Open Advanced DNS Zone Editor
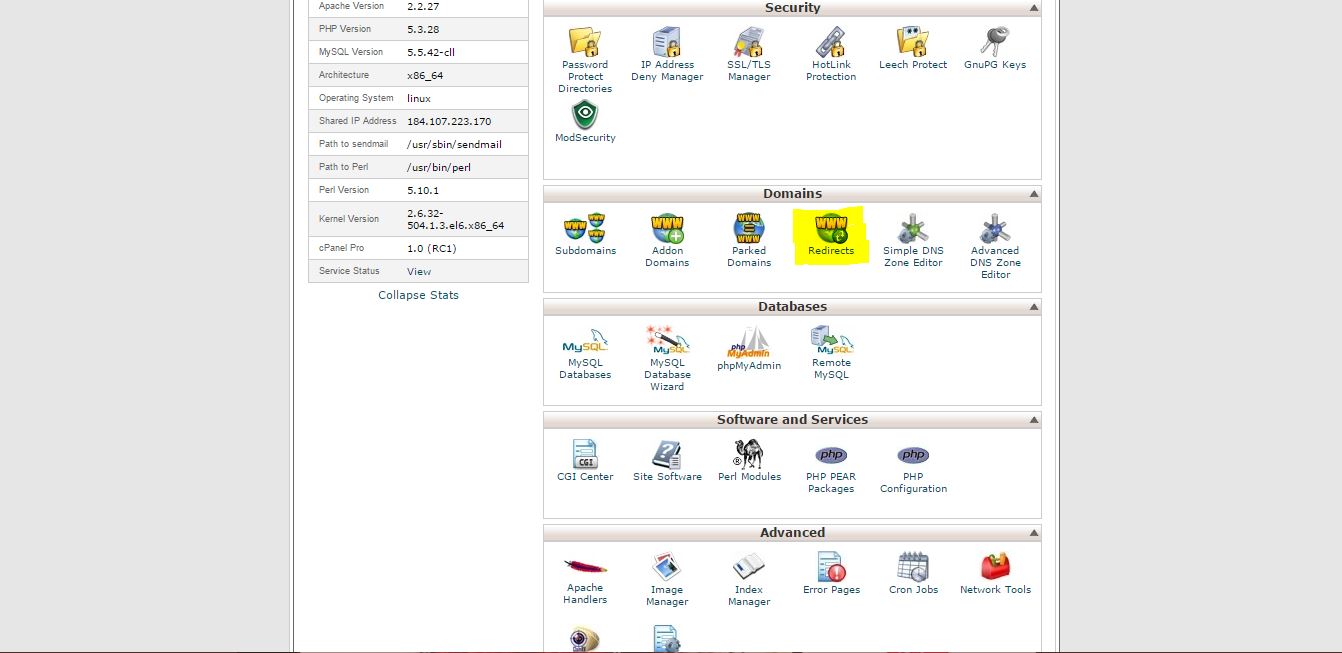 click(x=995, y=246)
